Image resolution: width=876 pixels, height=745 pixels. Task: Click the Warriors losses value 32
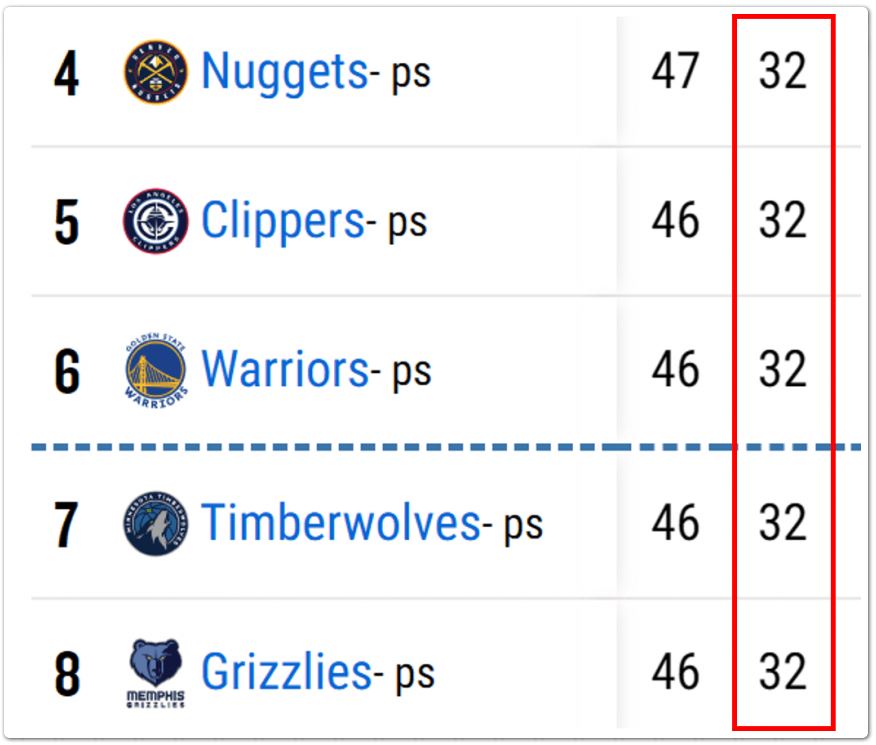pyautogui.click(x=783, y=369)
